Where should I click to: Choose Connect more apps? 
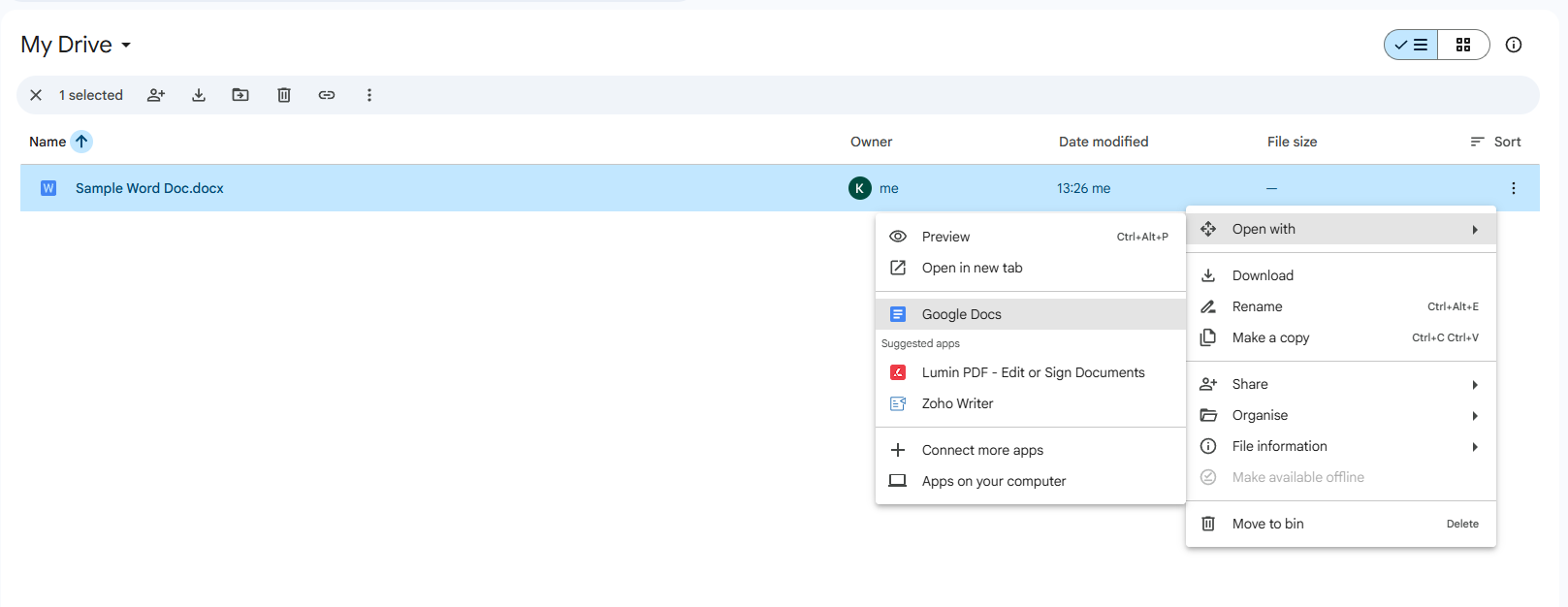tap(982, 450)
